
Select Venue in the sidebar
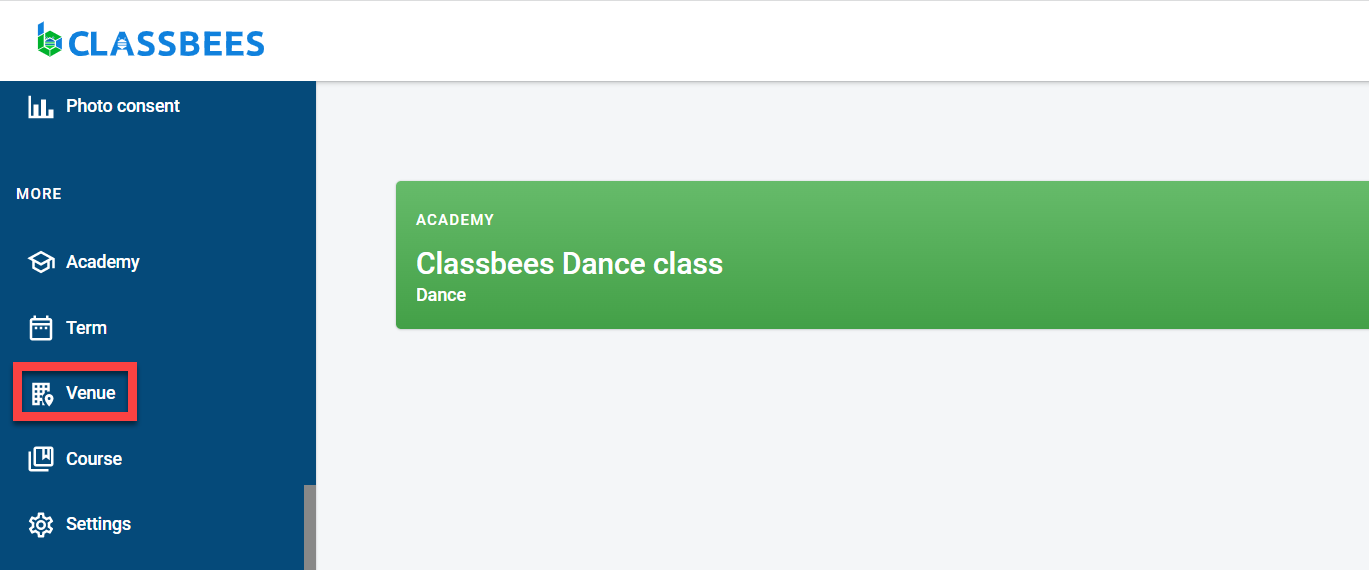coord(91,393)
